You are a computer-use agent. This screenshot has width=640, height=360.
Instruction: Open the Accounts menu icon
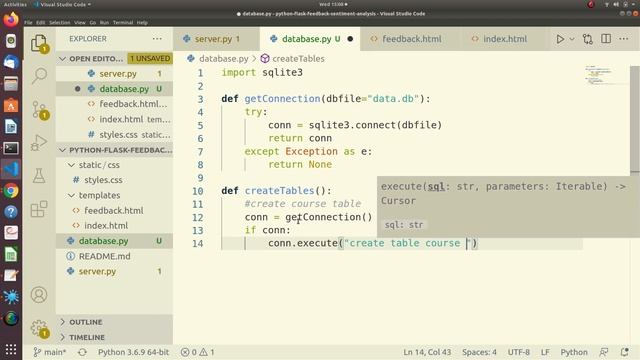[39, 295]
